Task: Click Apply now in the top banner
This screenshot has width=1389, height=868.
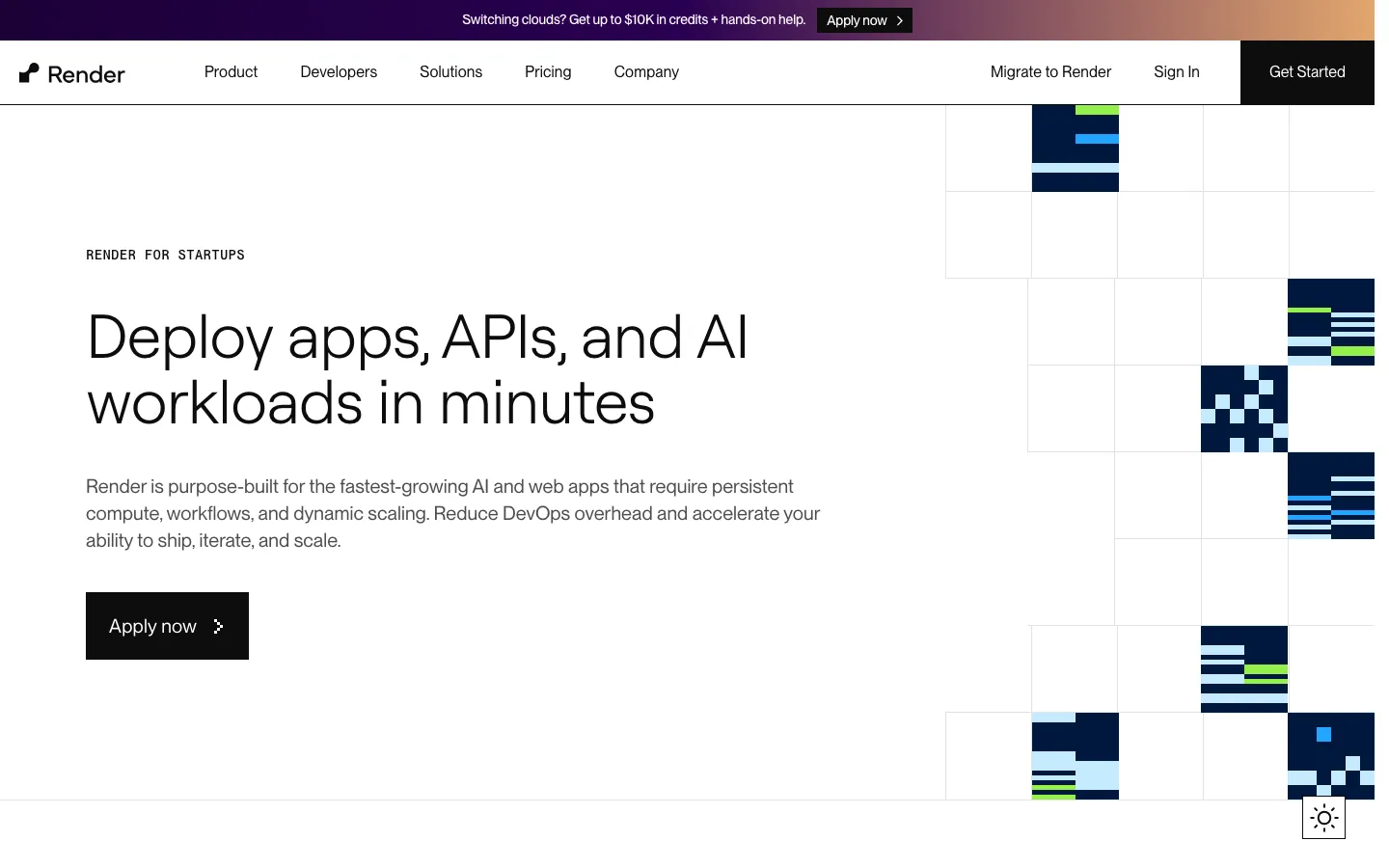Action: click(x=864, y=20)
